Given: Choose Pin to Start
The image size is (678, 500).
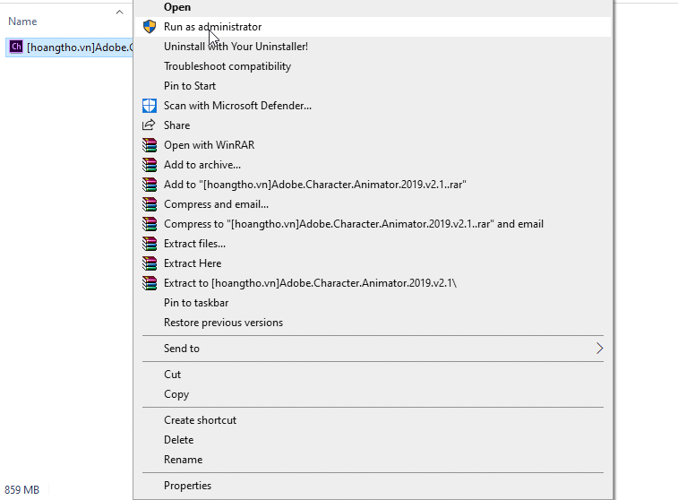Looking at the screenshot, I should [373, 86].
